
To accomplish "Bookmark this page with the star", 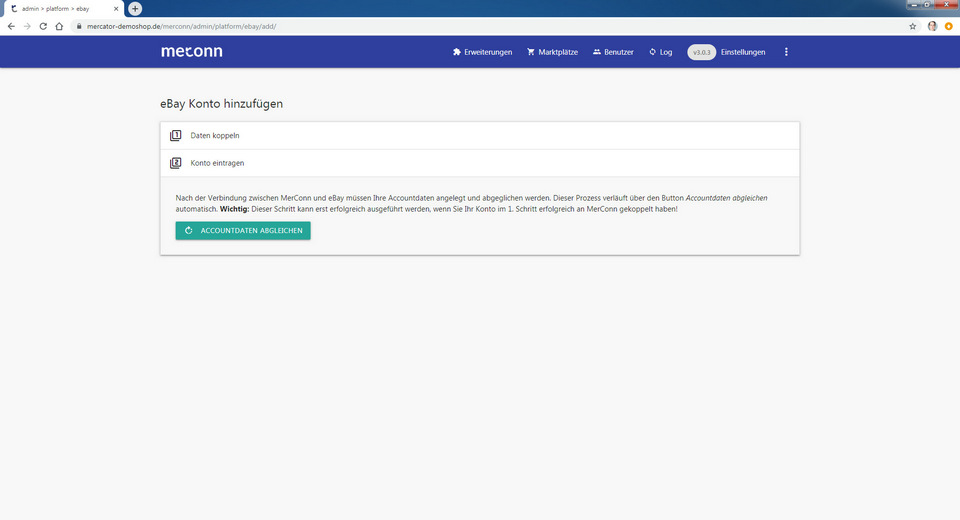I will click(x=912, y=26).
